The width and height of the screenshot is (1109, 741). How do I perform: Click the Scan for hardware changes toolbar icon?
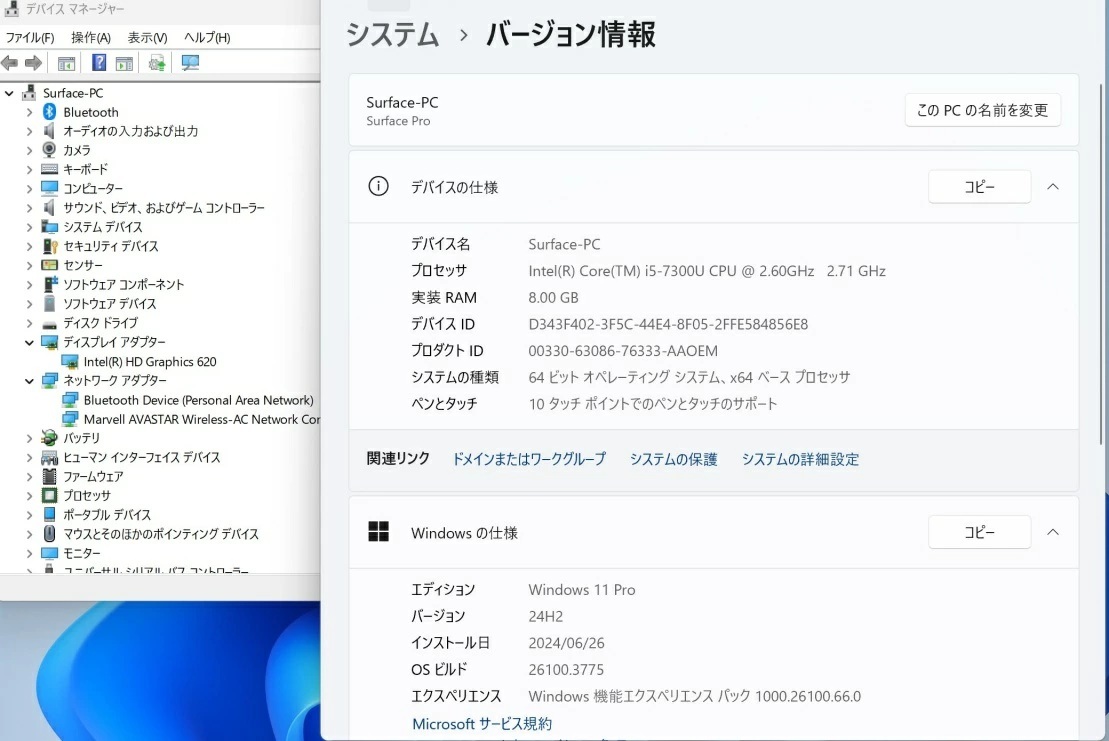tap(190, 62)
